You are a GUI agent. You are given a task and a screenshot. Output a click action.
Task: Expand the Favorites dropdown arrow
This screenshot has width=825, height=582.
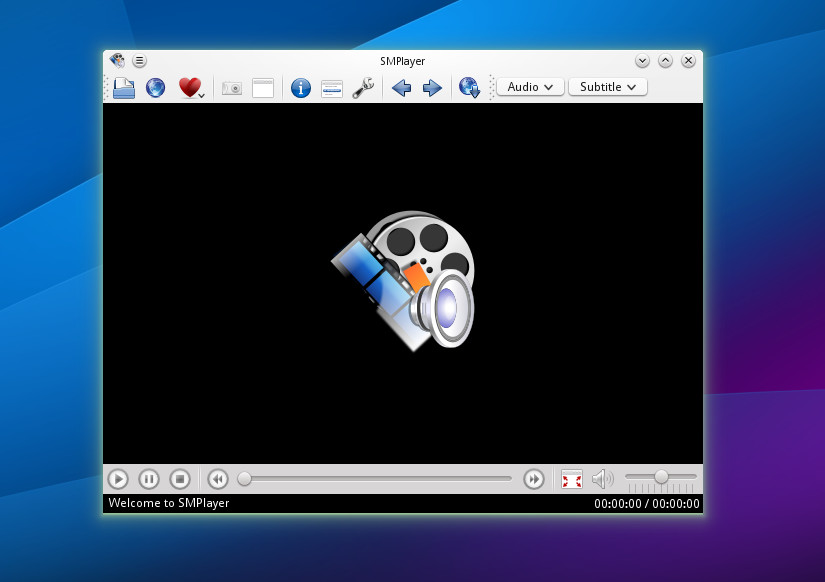click(202, 96)
